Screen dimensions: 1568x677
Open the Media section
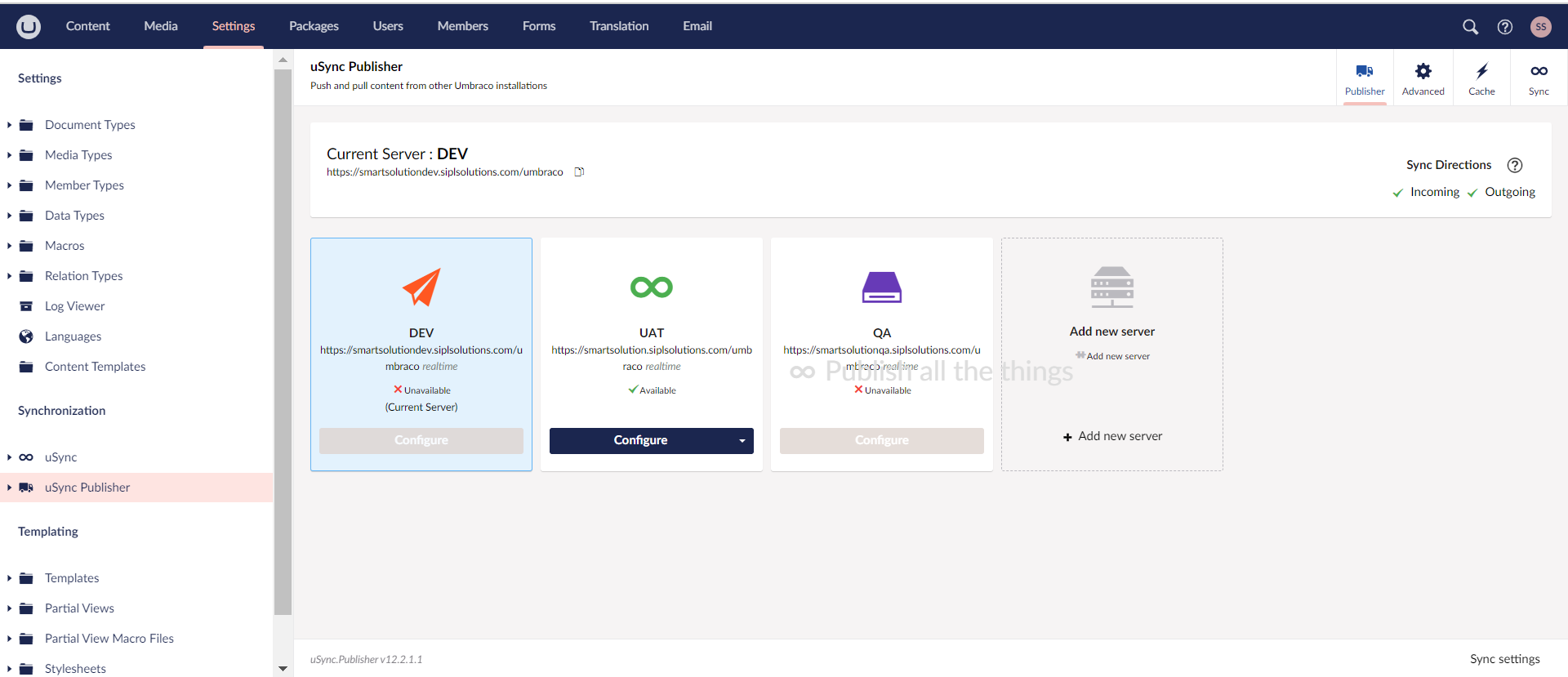(161, 26)
